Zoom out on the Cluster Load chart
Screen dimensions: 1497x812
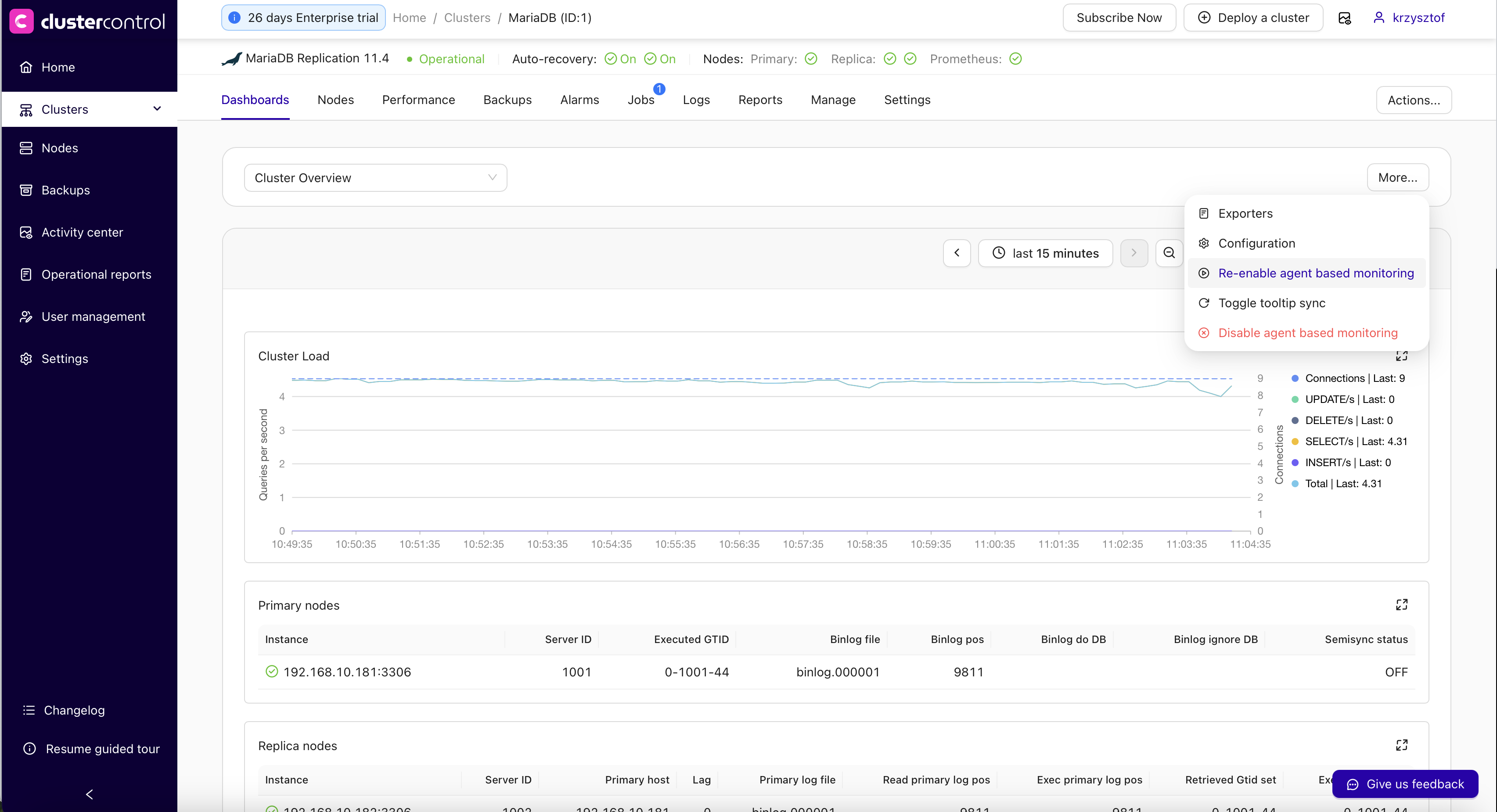[1169, 253]
